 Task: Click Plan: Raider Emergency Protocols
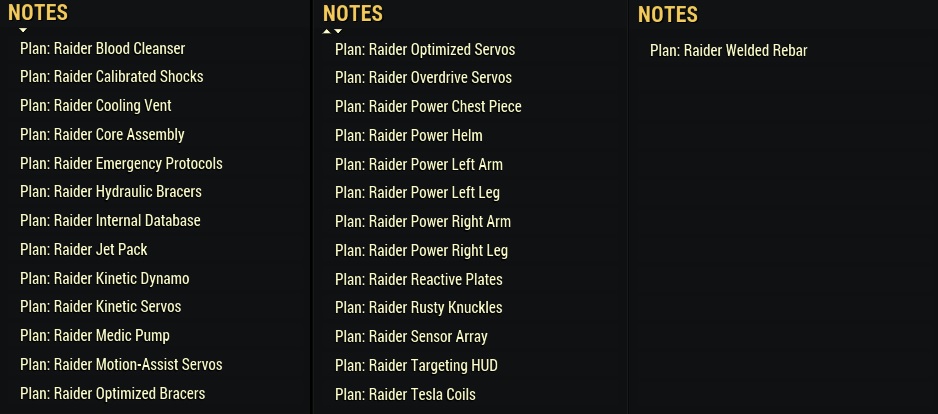coord(121,163)
